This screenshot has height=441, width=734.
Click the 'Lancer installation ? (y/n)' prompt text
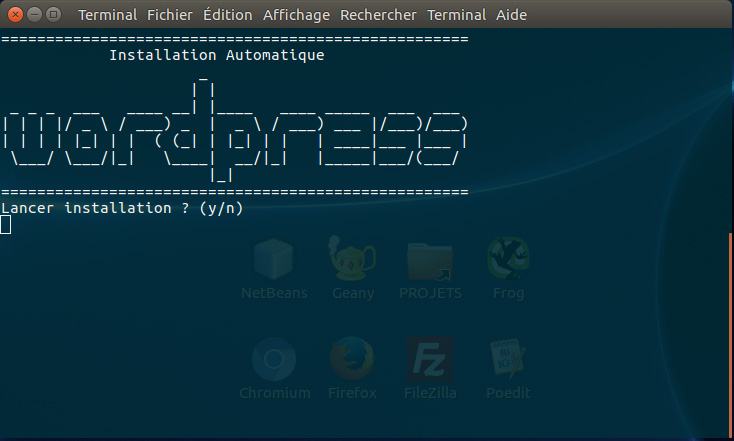pos(122,208)
